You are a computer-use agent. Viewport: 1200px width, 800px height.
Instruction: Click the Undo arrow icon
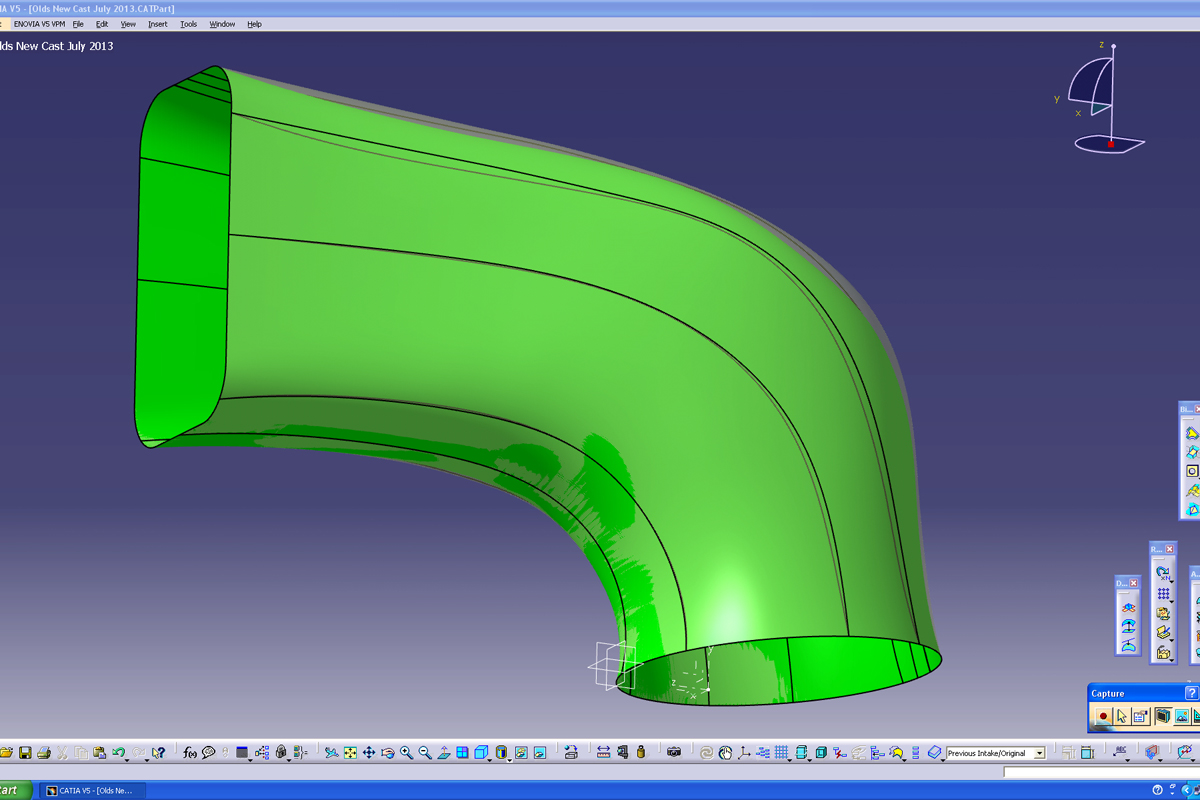coord(118,752)
